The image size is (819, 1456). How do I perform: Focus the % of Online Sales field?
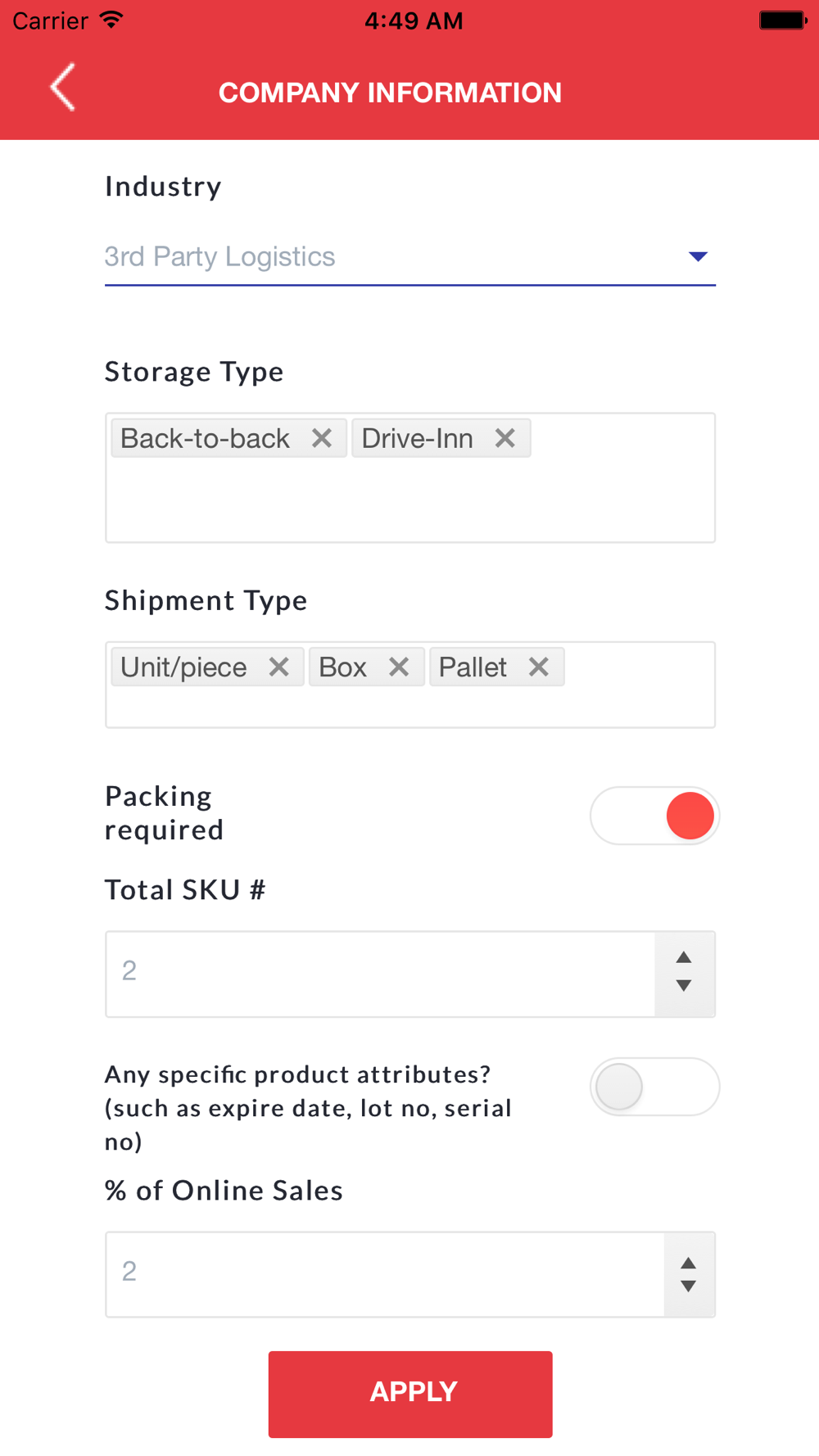[x=385, y=1274]
